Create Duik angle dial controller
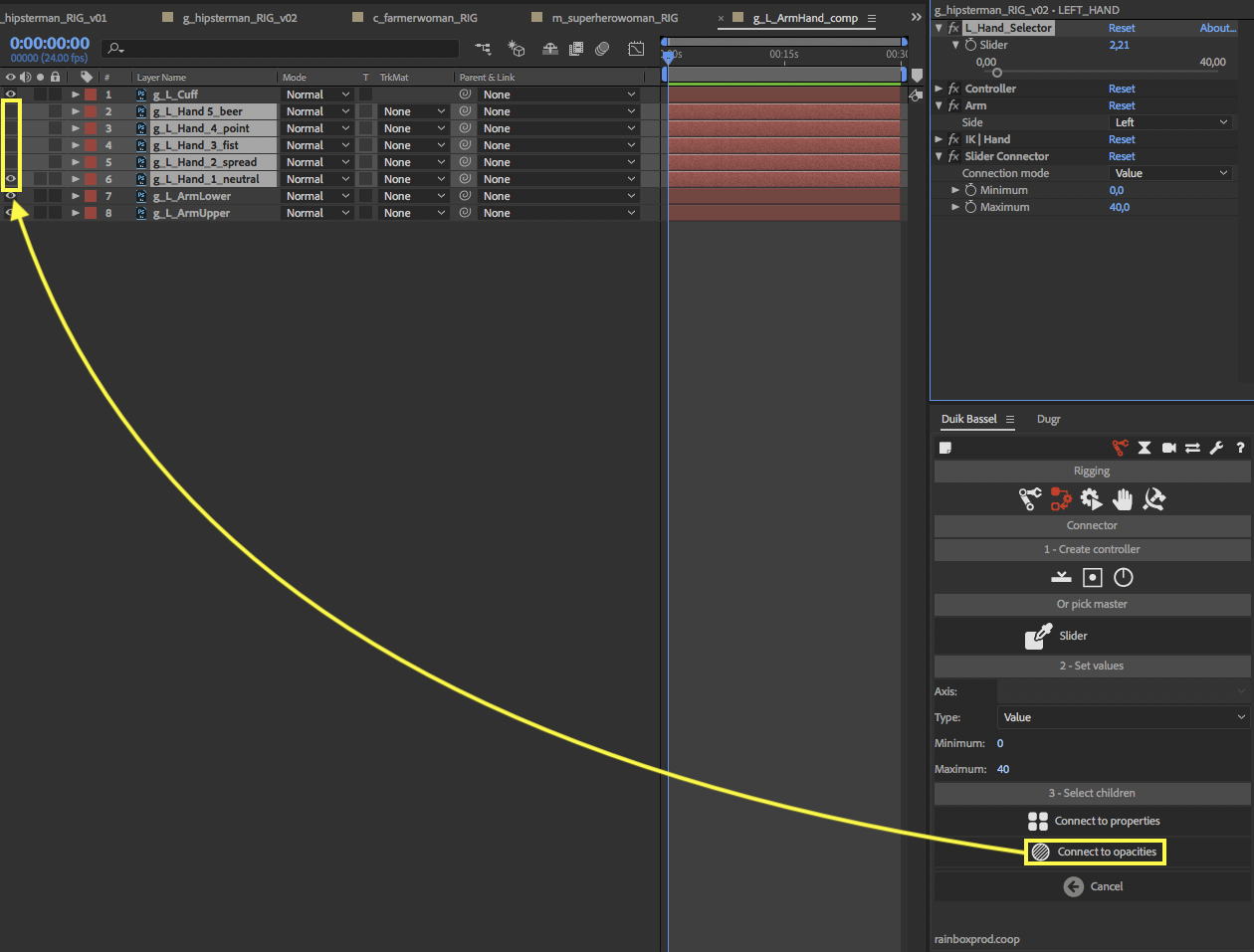This screenshot has width=1254, height=952. pyautogui.click(x=1124, y=577)
